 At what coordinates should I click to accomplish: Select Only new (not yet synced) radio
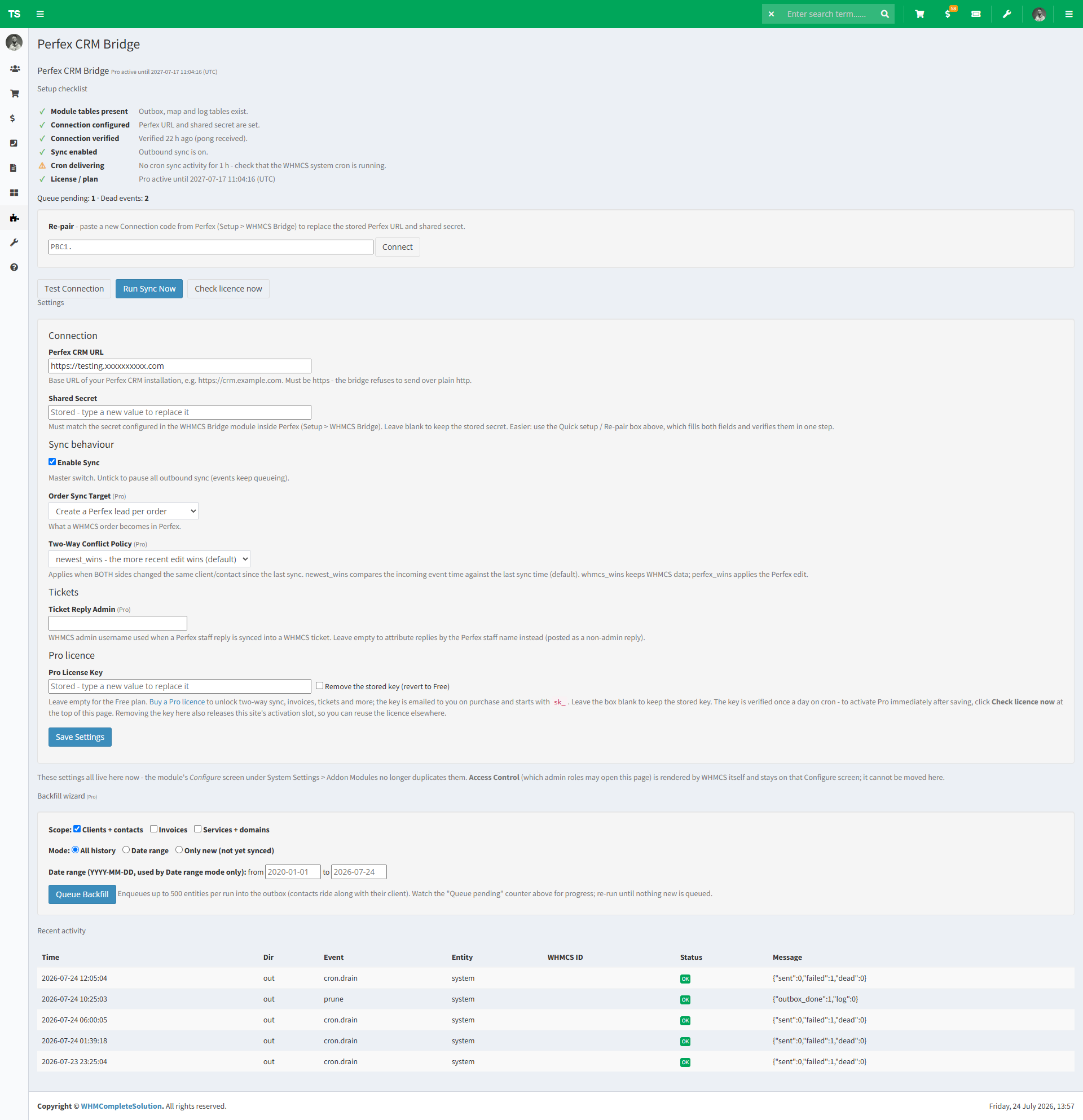pyautogui.click(x=179, y=850)
